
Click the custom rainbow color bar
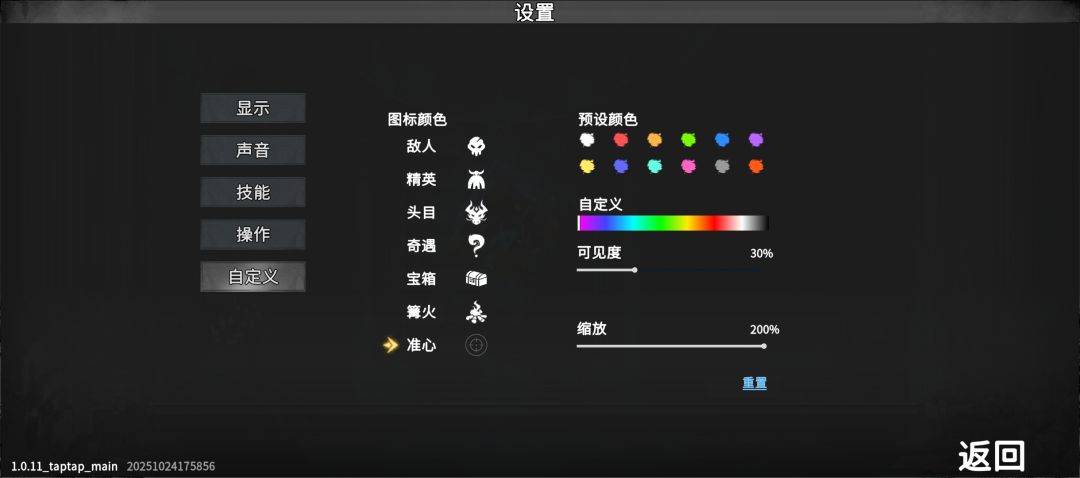click(672, 223)
